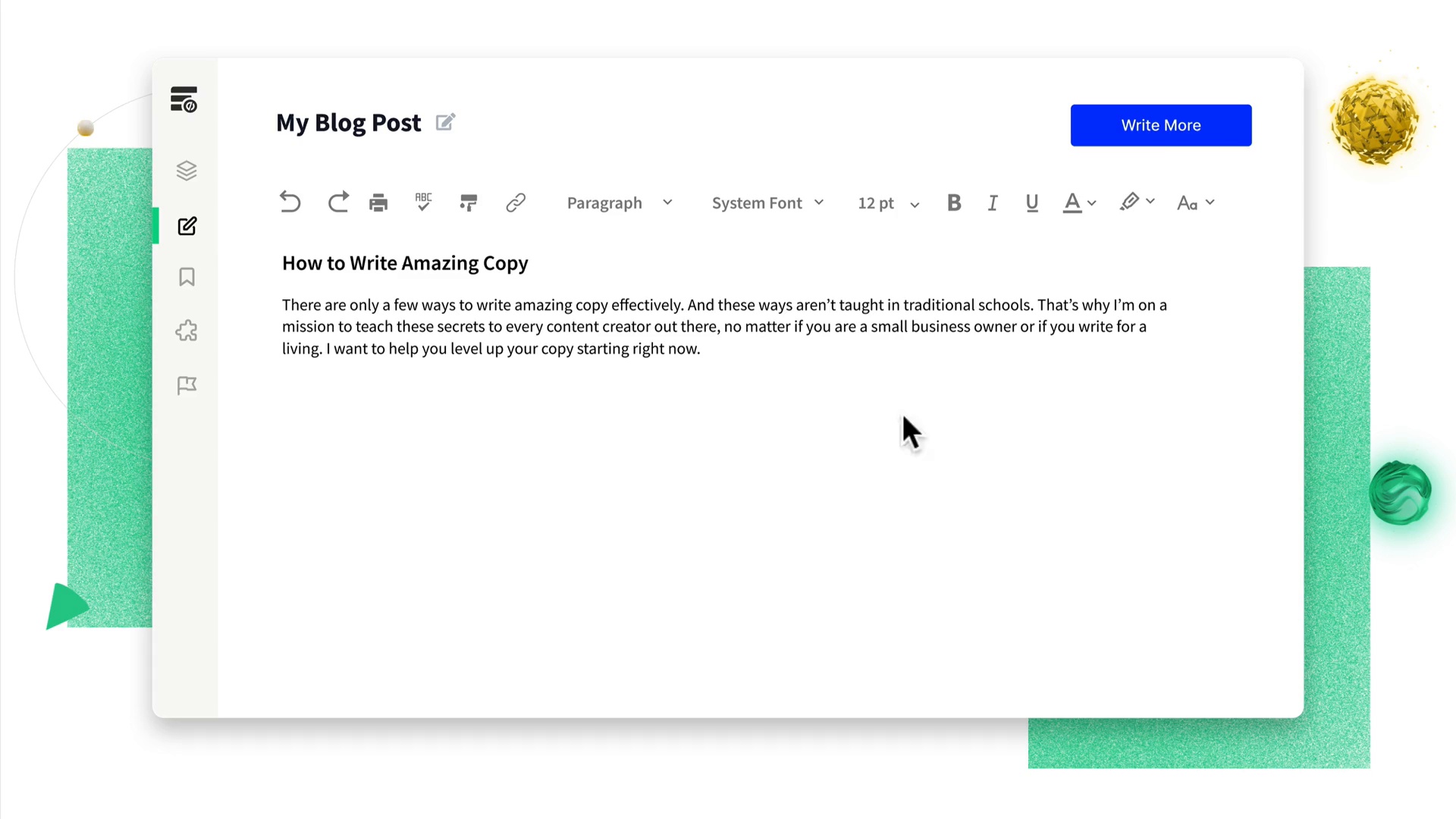The height and width of the screenshot is (819, 1456).
Task: Click the paragraph line starting "There are only"
Action: tap(724, 305)
